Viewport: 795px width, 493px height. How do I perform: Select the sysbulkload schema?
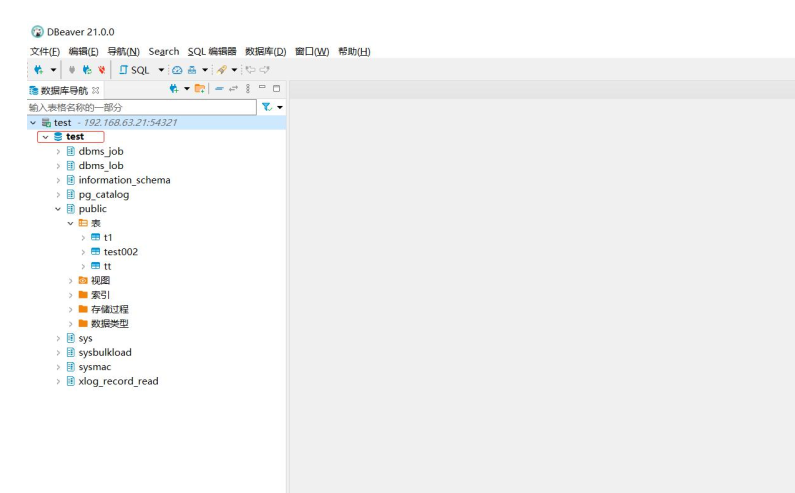click(105, 353)
